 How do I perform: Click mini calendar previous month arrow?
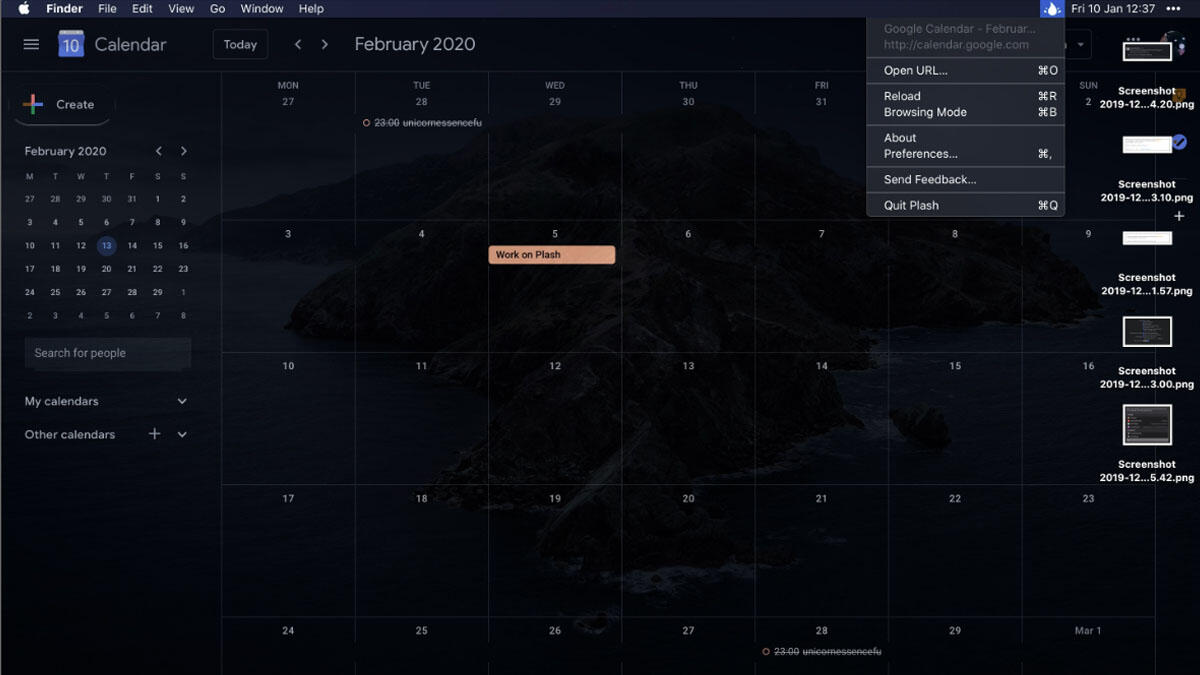tap(158, 151)
